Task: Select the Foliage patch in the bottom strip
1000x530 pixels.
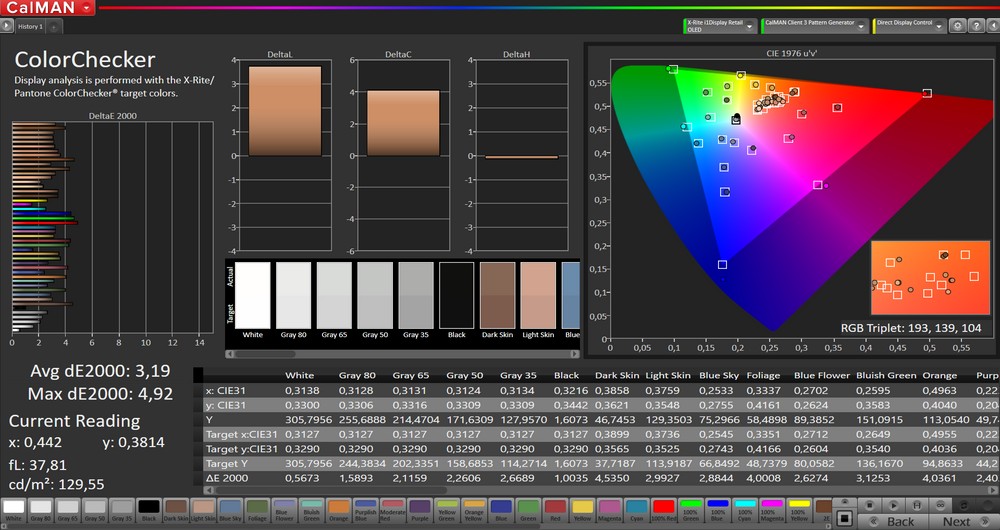Action: tap(257, 510)
